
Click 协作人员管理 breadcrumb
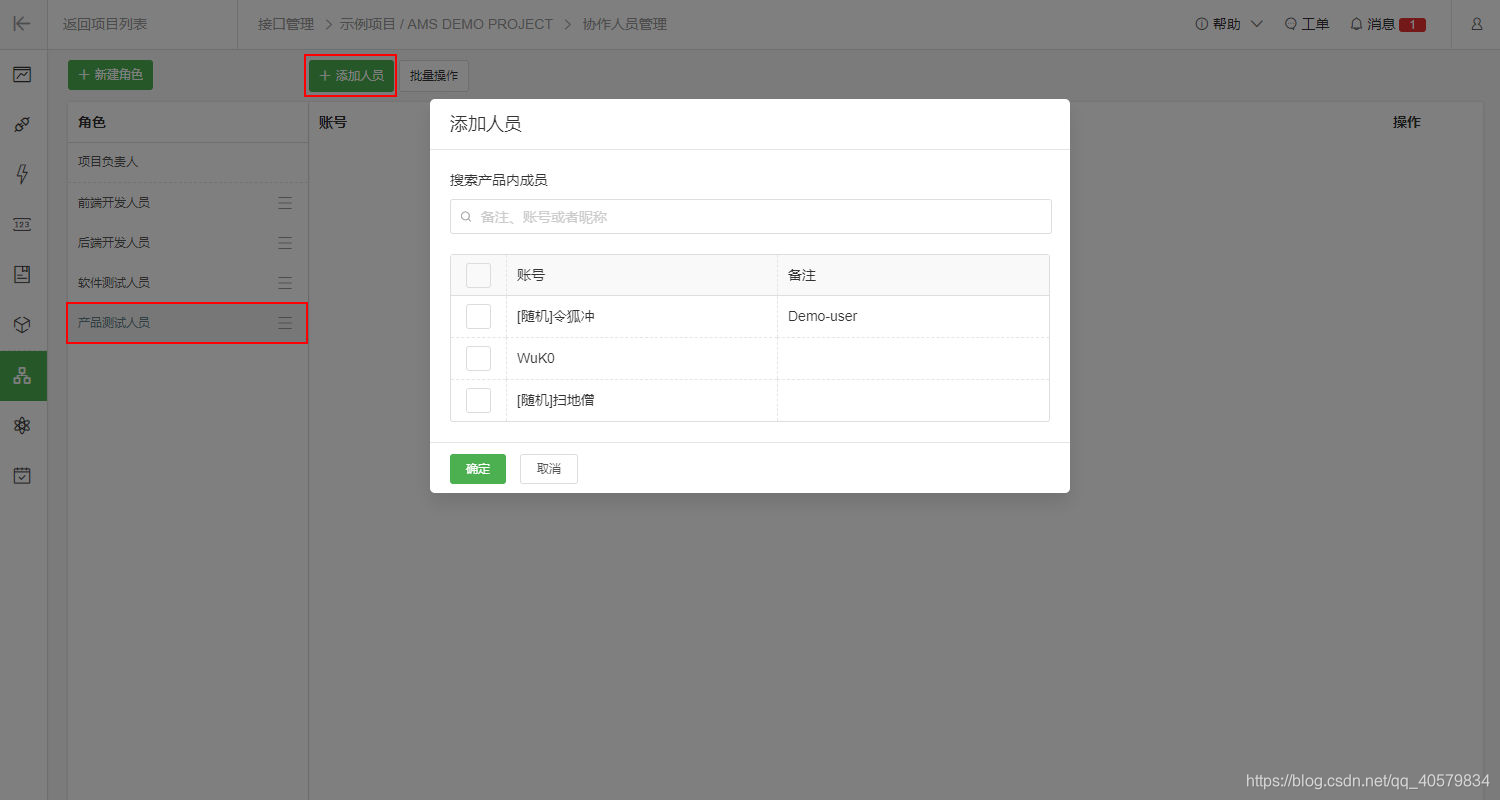click(x=625, y=24)
